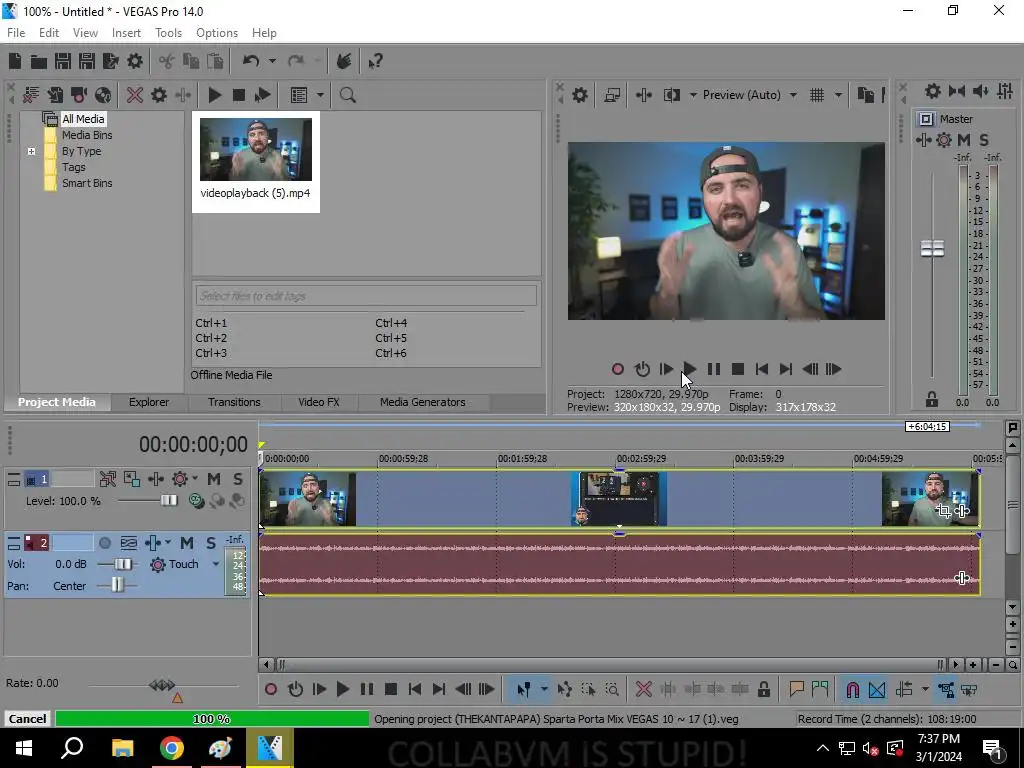Pause playback in the video preview transport
This screenshot has height=768, width=1024.
pos(714,370)
